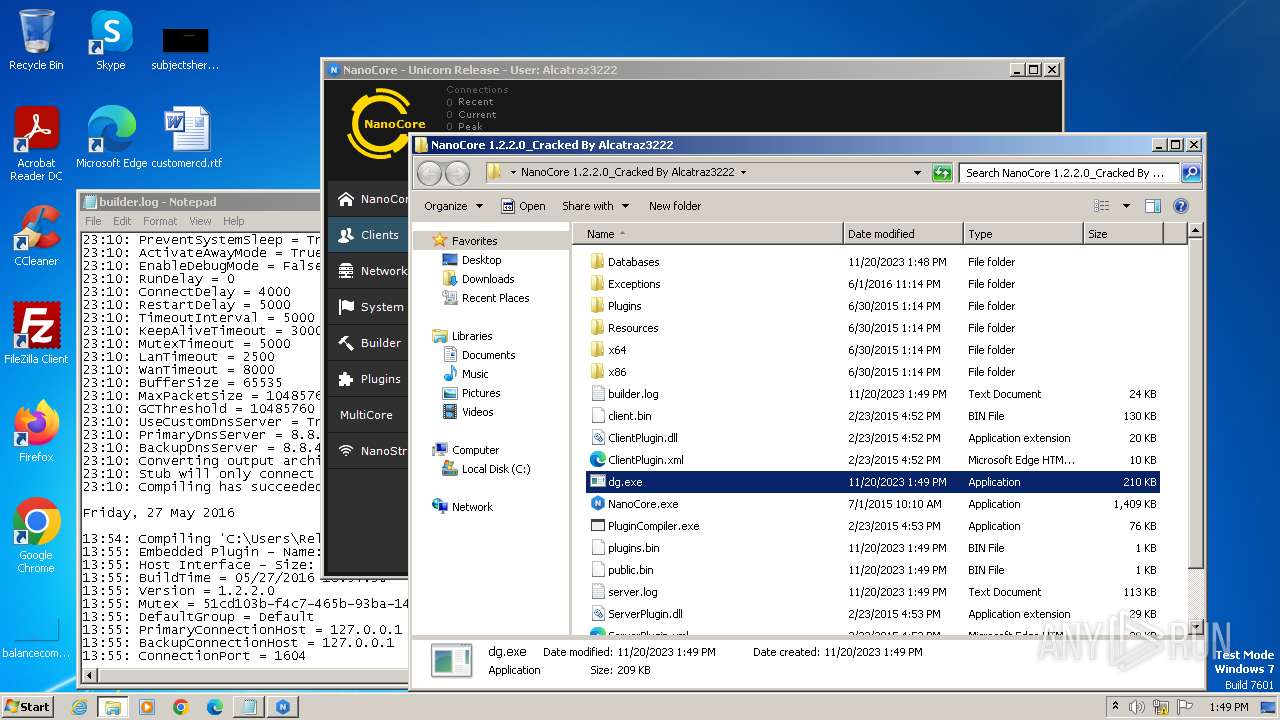The image size is (1280, 720).
Task: Toggle the preview pane
Action: pos(1153,206)
